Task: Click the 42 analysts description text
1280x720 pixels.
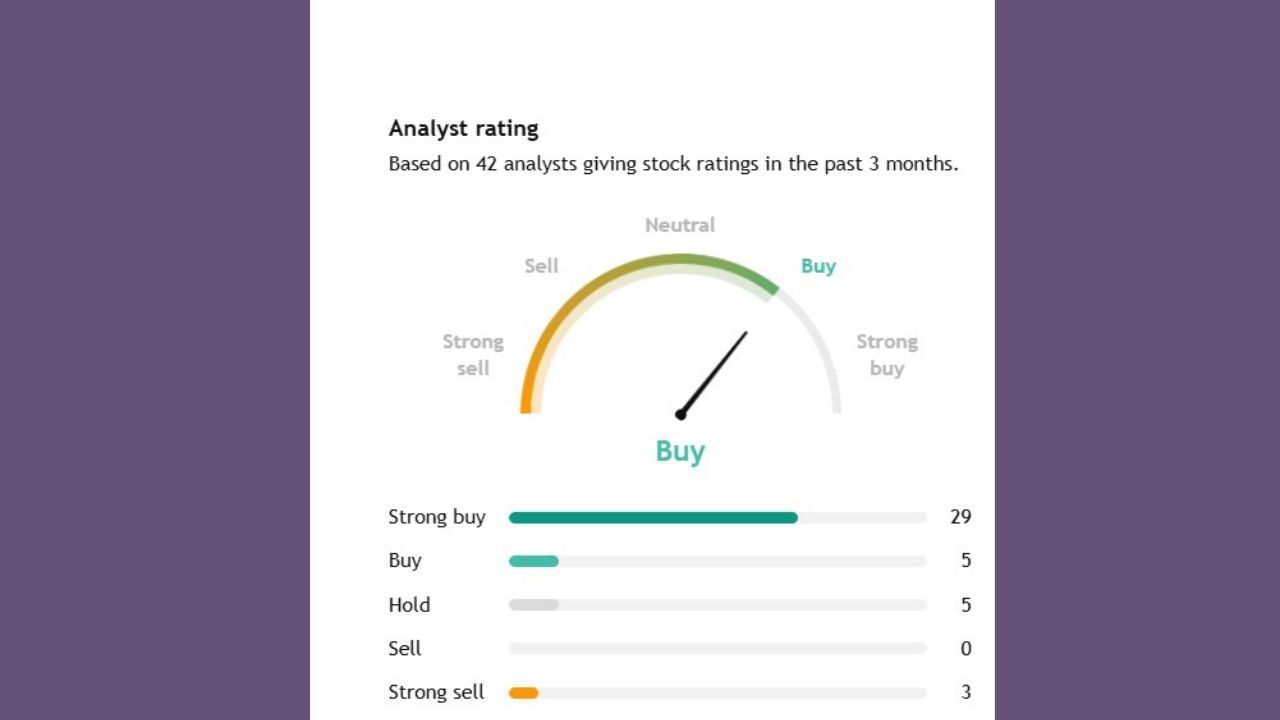Action: [x=673, y=164]
